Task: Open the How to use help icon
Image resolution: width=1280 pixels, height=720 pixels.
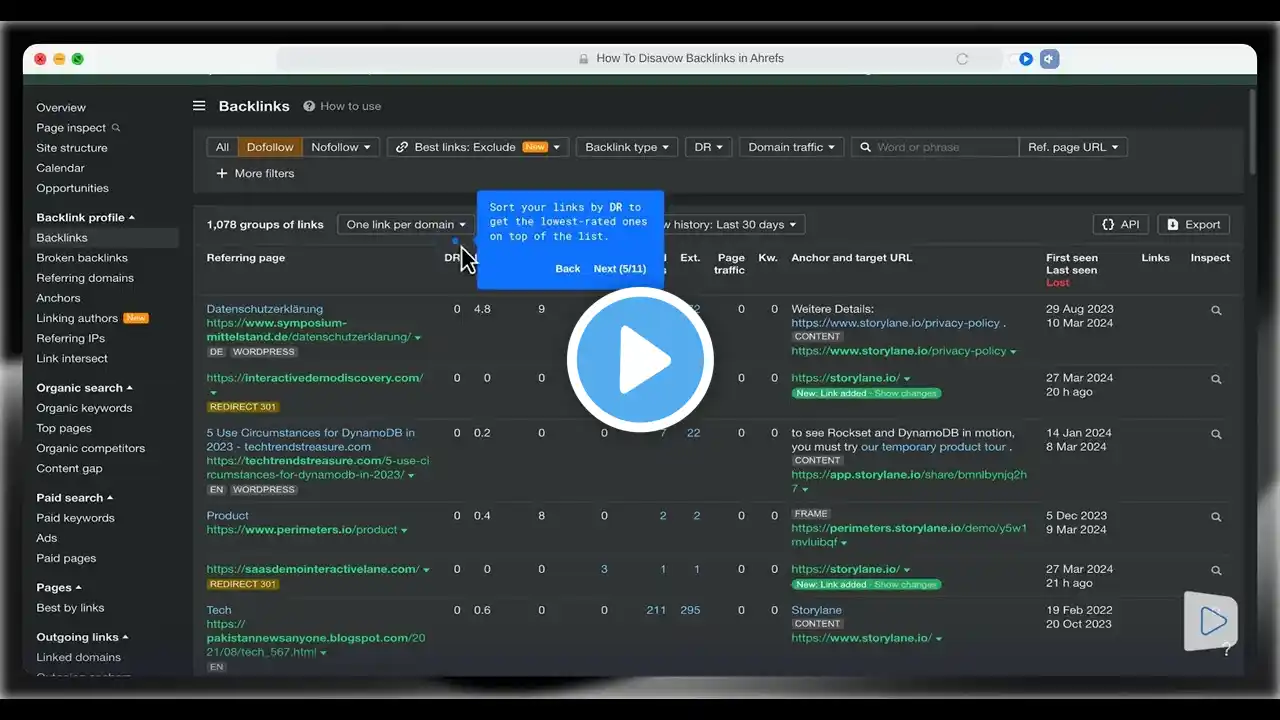Action: [309, 106]
